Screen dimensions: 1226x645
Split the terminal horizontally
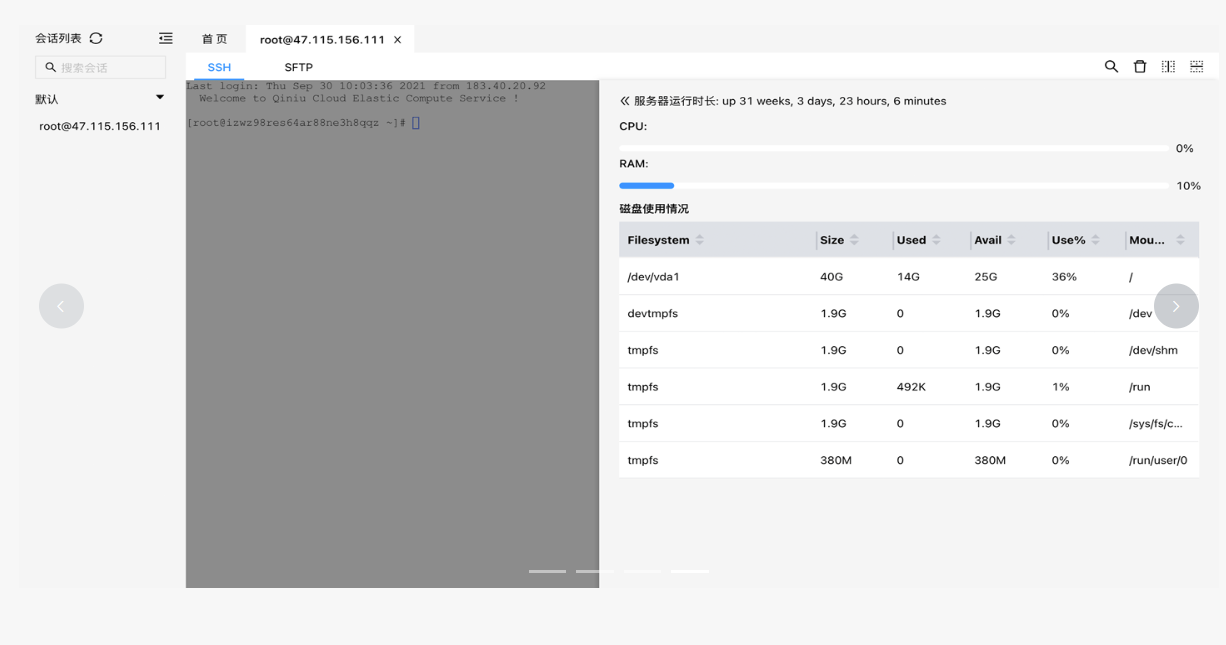[x=1197, y=66]
